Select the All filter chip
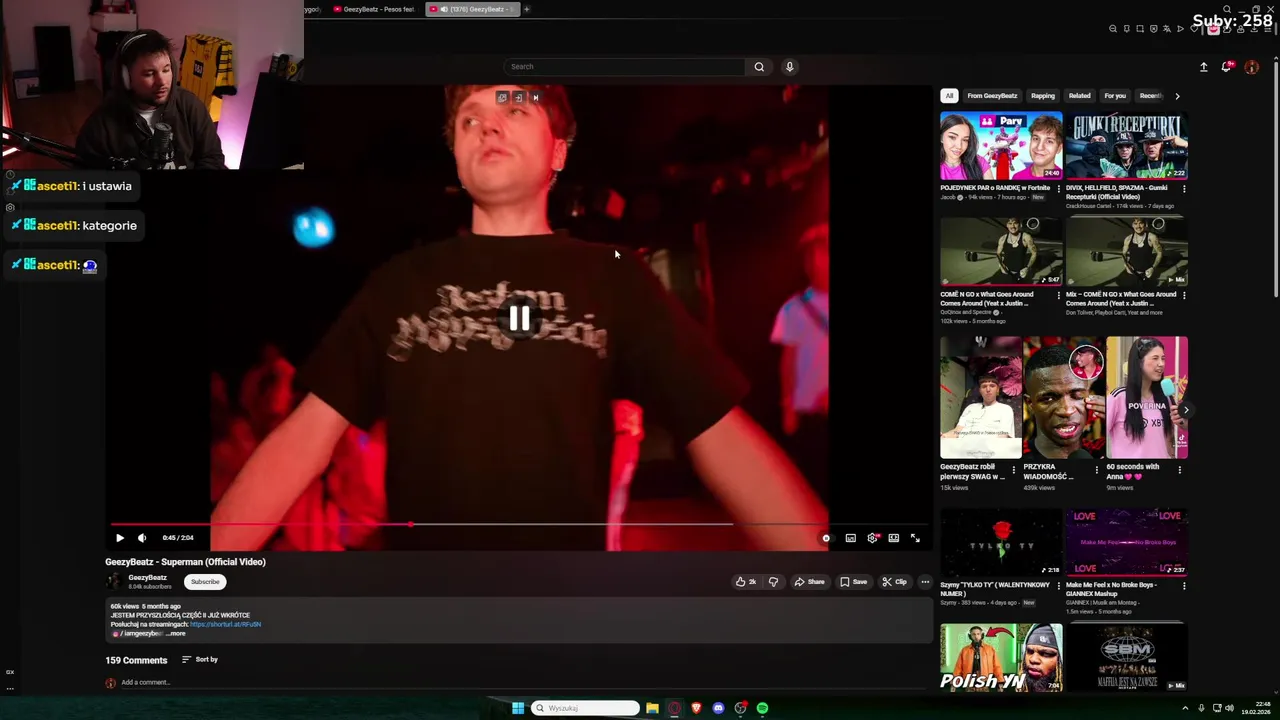The image size is (1280, 720). pos(949,96)
